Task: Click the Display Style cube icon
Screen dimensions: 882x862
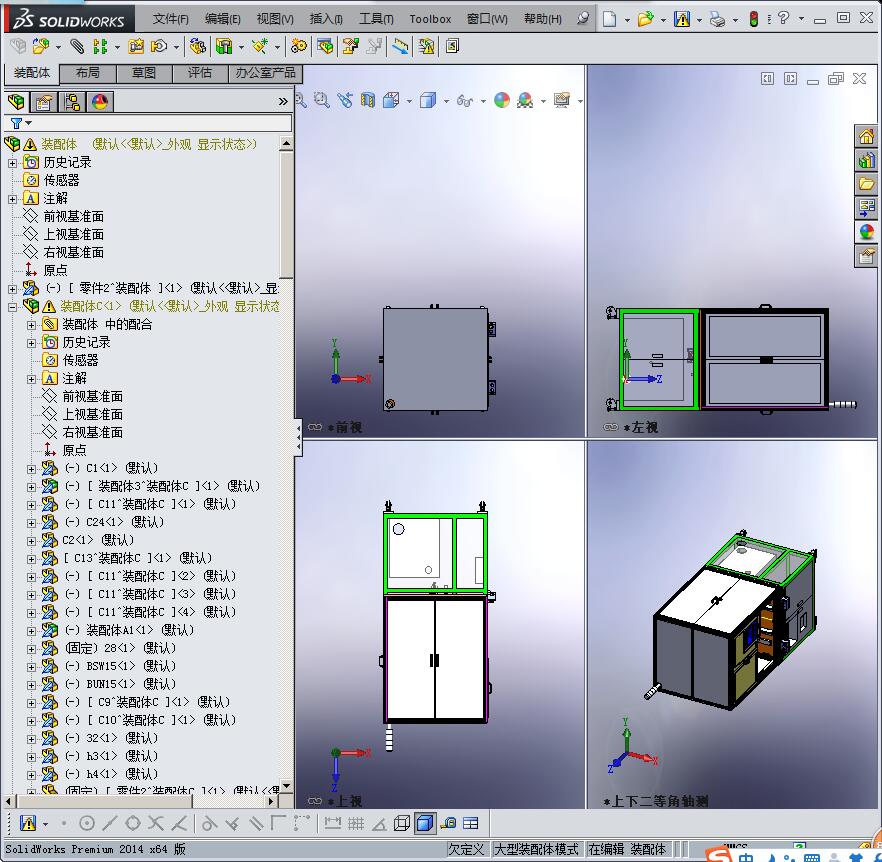Action: click(428, 100)
